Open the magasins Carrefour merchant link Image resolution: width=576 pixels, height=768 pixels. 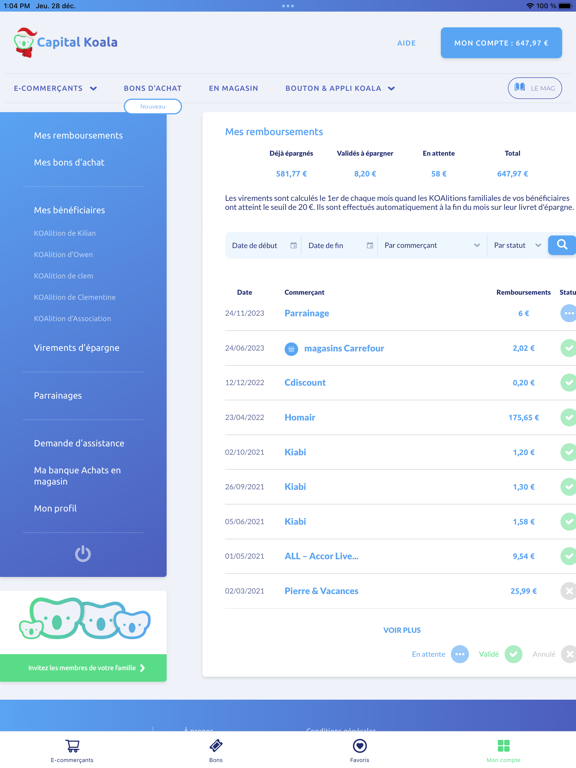[x=344, y=348]
